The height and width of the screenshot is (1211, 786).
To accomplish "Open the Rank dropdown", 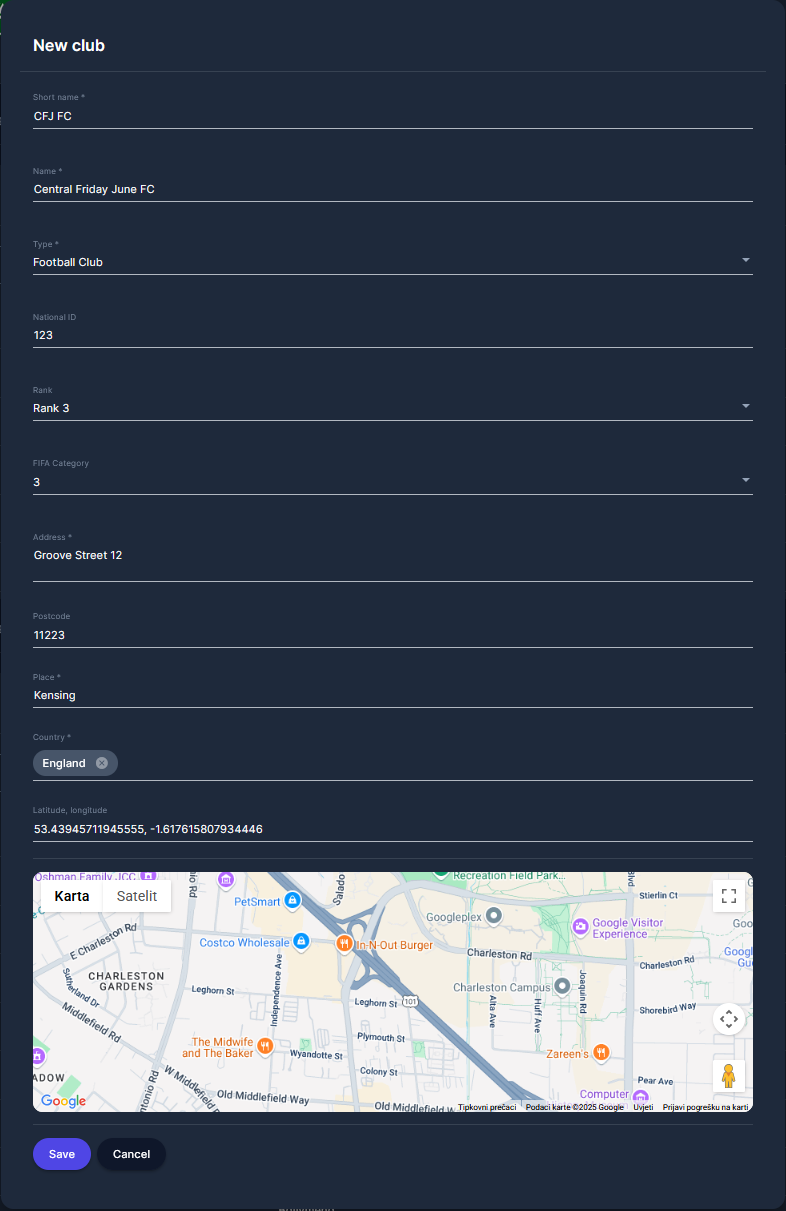I will coord(746,407).
